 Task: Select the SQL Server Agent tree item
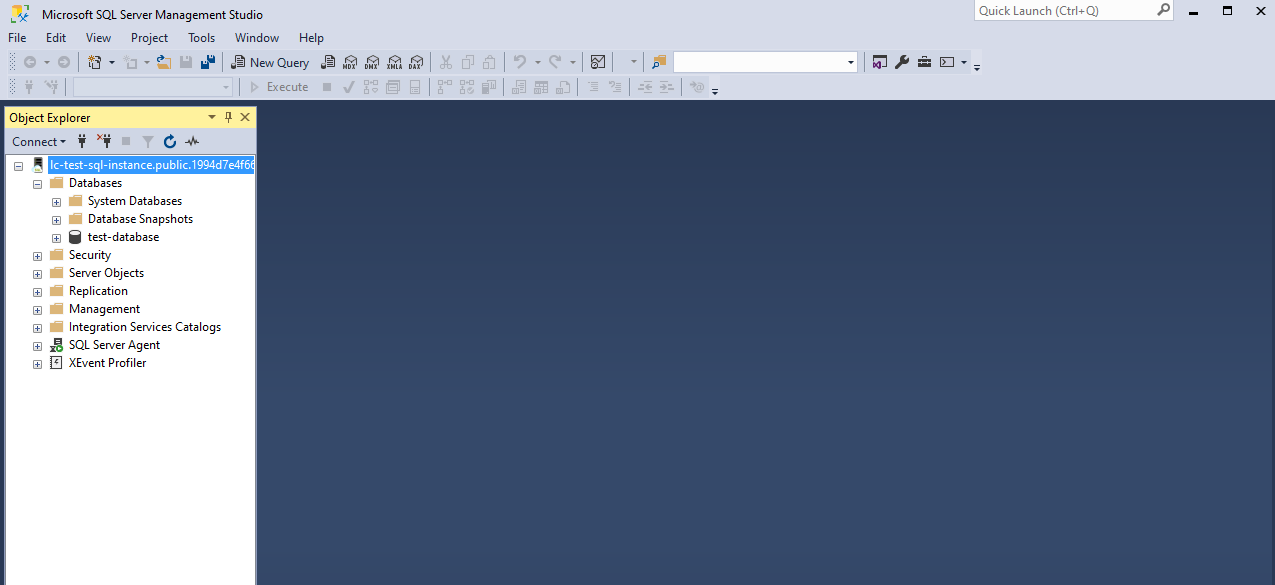pyautogui.click(x=114, y=345)
